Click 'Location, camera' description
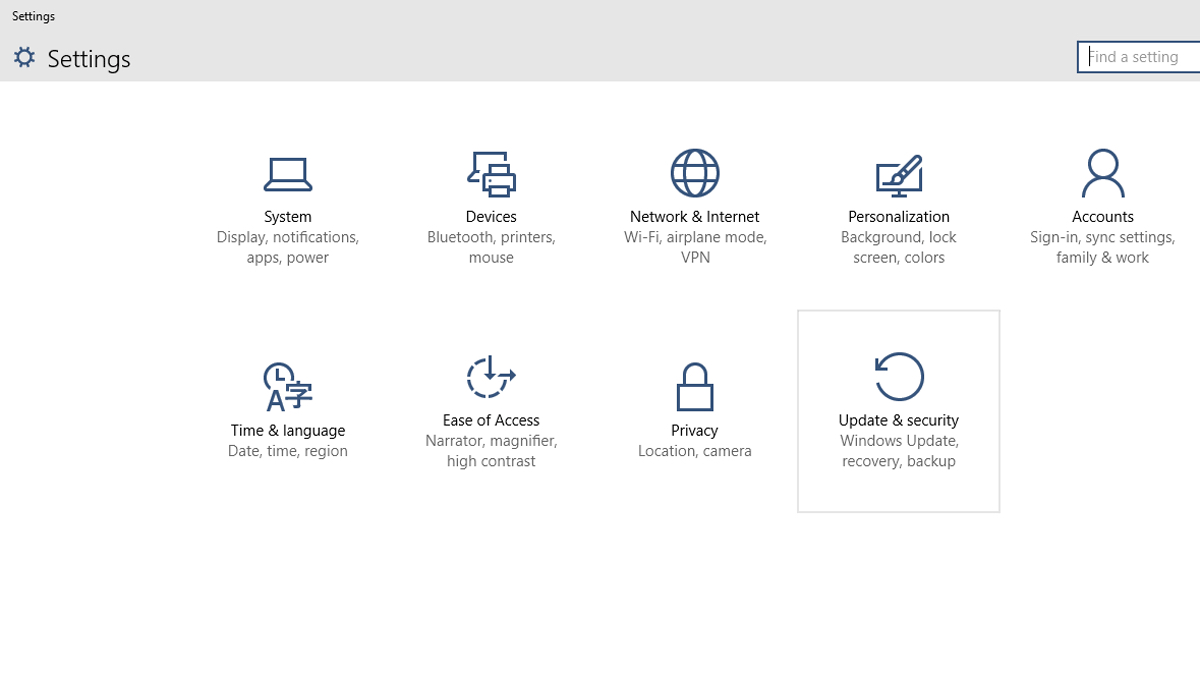 coord(695,451)
